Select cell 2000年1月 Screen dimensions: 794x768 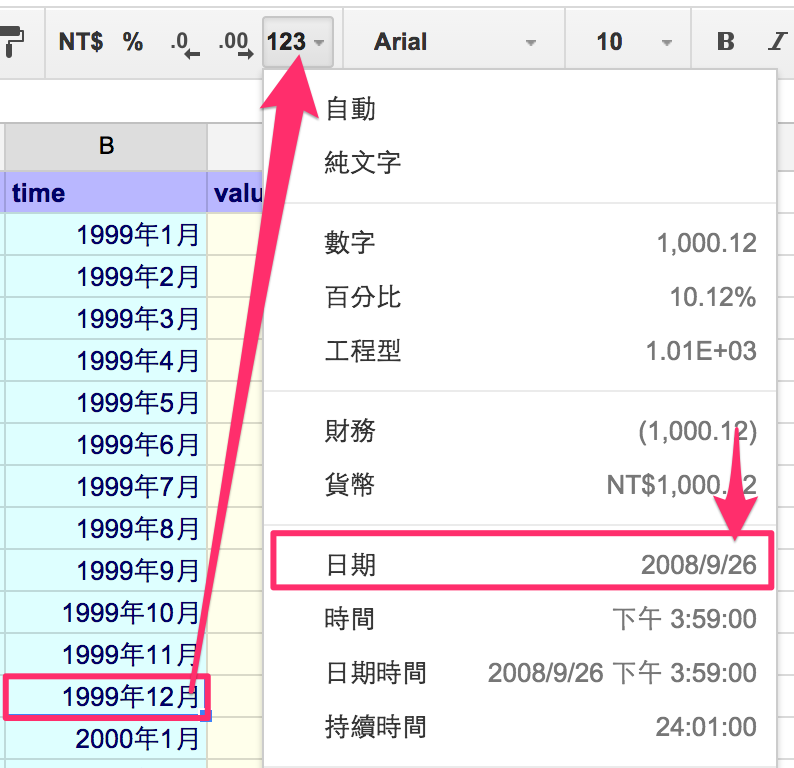(x=106, y=739)
